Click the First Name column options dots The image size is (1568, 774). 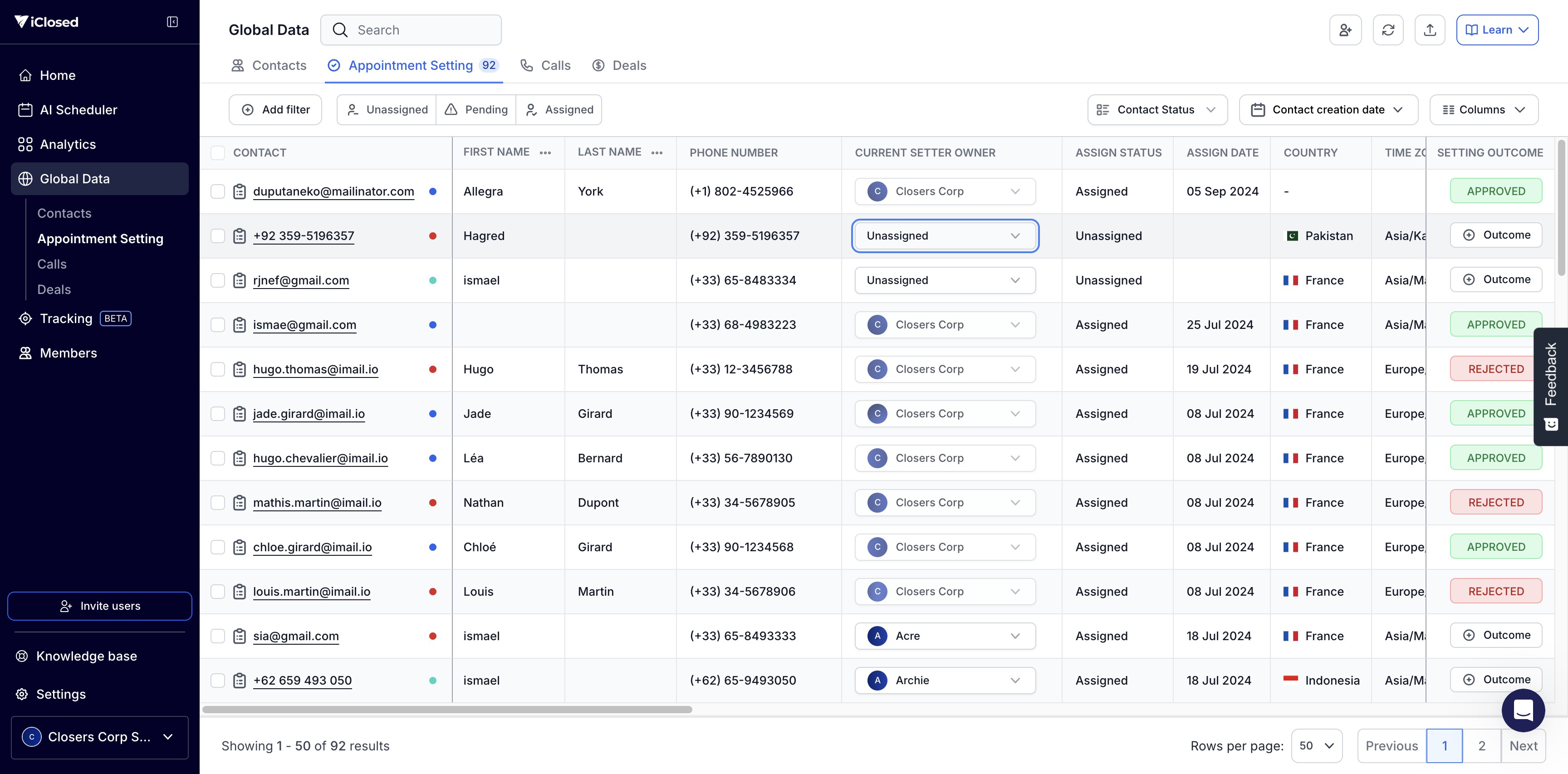pos(545,153)
